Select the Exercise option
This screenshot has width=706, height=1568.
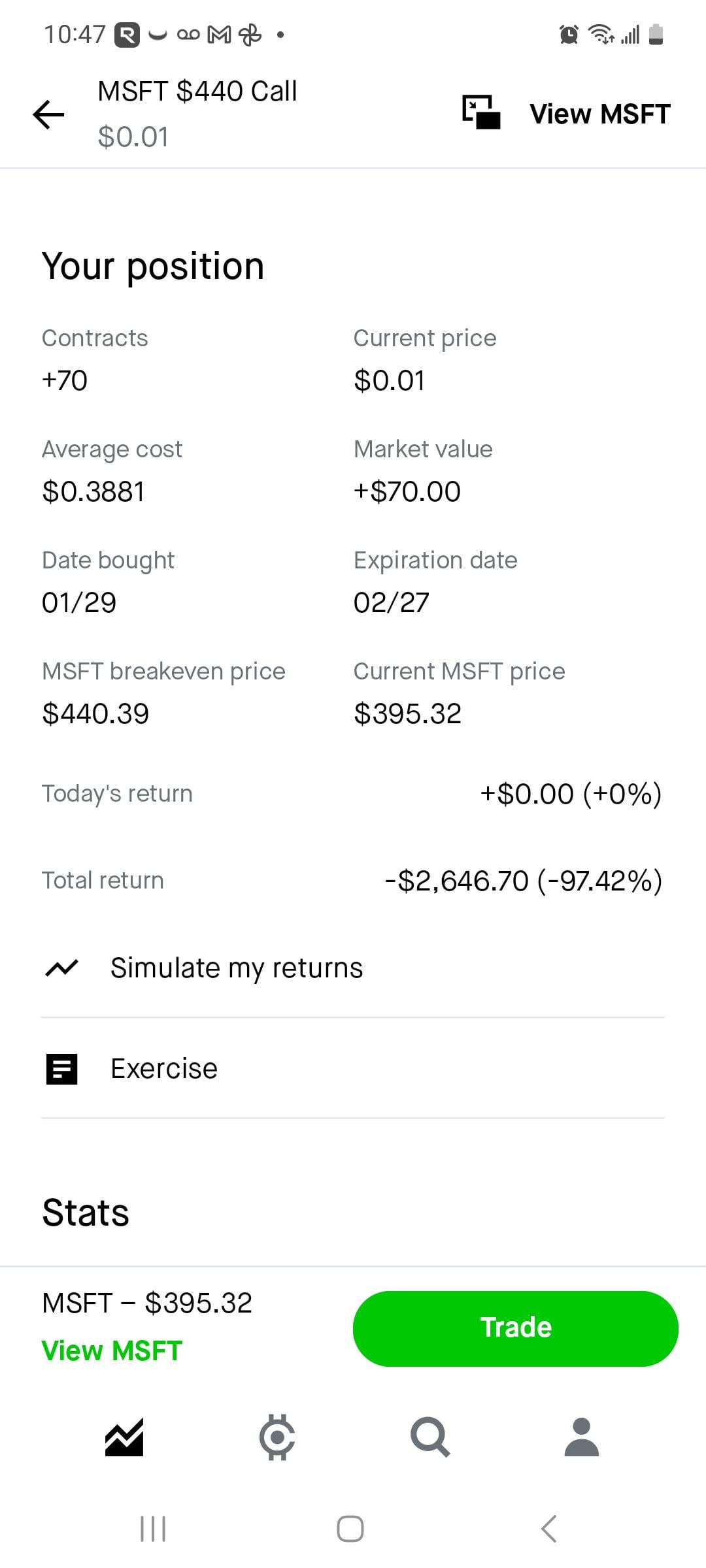pyautogui.click(x=164, y=1069)
